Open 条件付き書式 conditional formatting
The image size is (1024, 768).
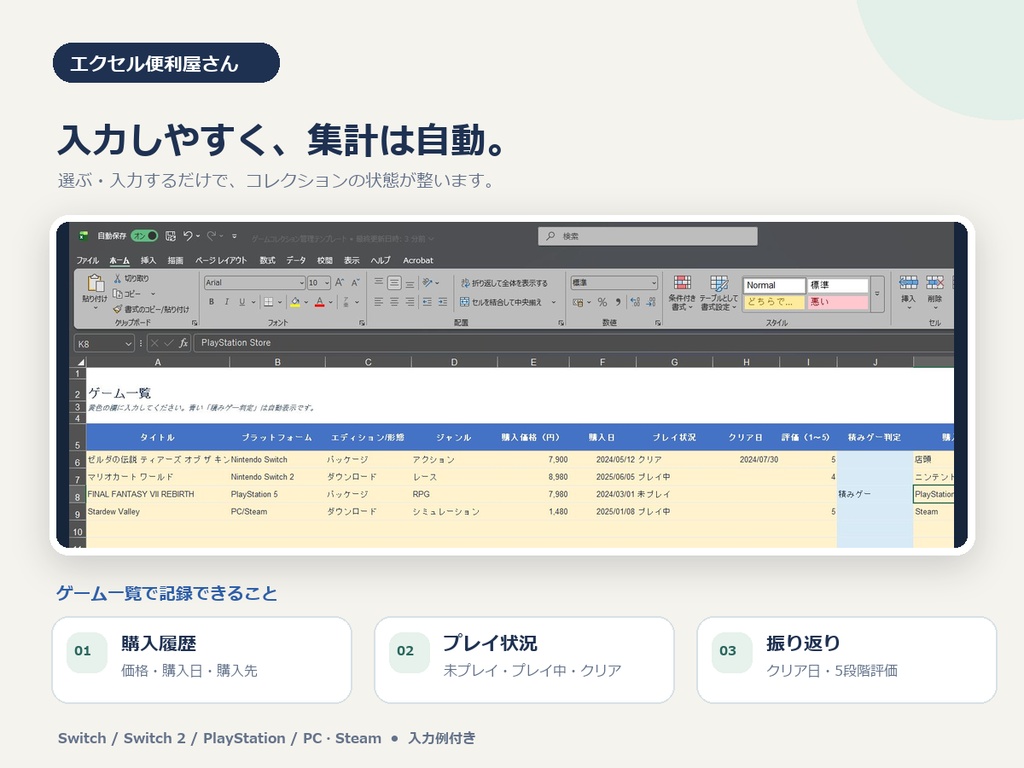tap(682, 293)
